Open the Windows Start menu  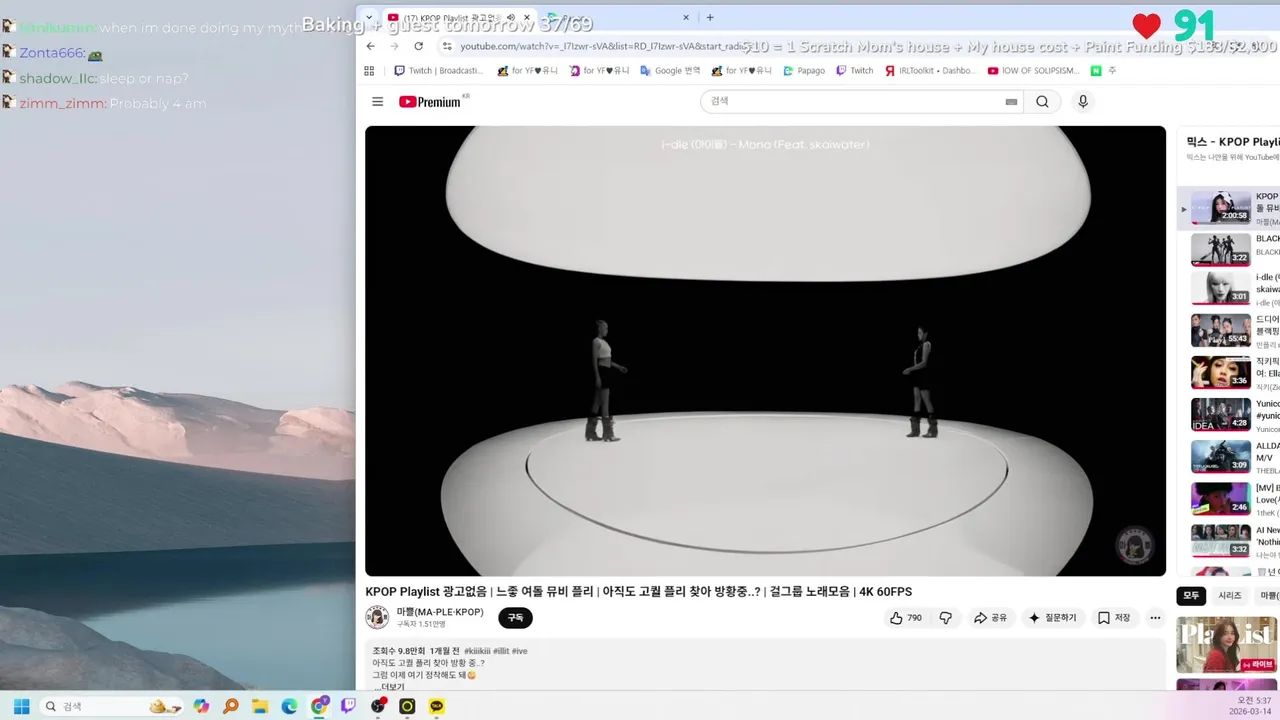click(21, 706)
